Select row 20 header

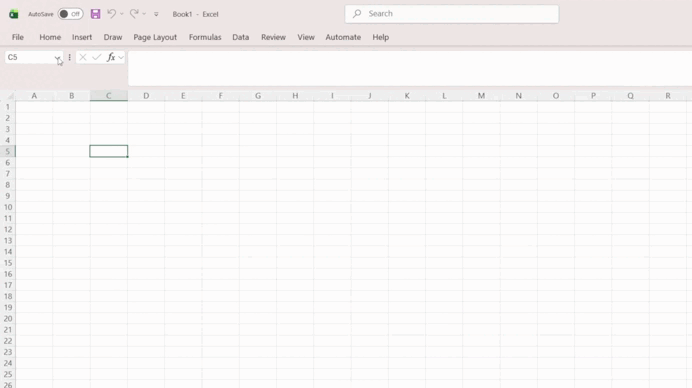(8, 319)
